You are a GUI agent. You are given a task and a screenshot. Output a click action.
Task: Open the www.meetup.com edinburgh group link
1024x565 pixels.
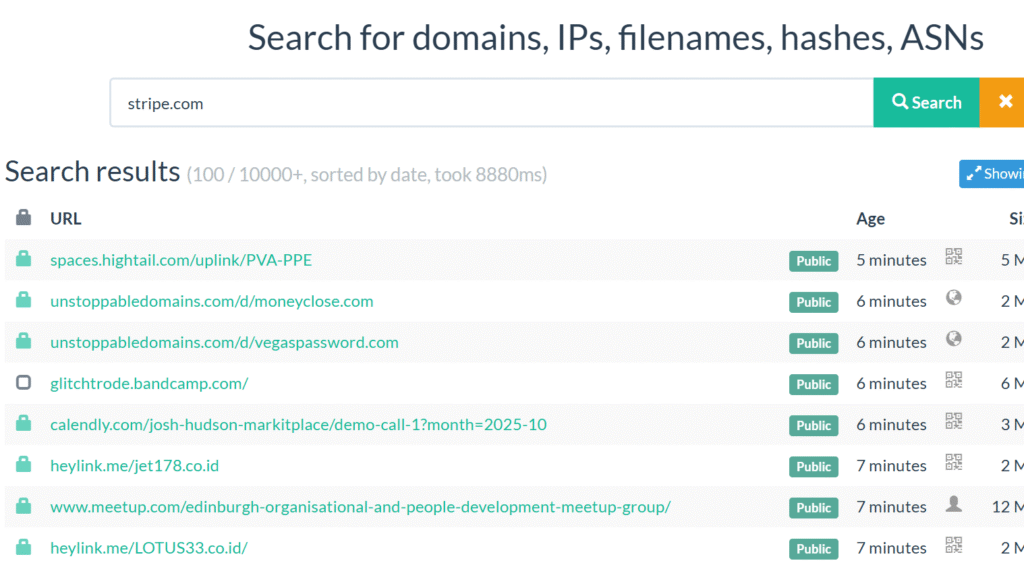(360, 507)
